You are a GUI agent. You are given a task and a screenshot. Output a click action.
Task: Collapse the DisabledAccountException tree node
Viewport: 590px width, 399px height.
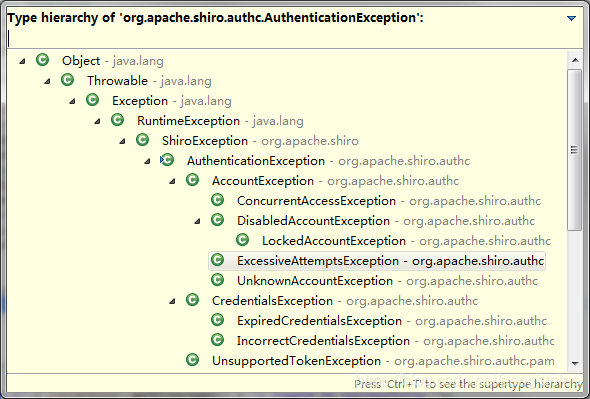click(198, 221)
